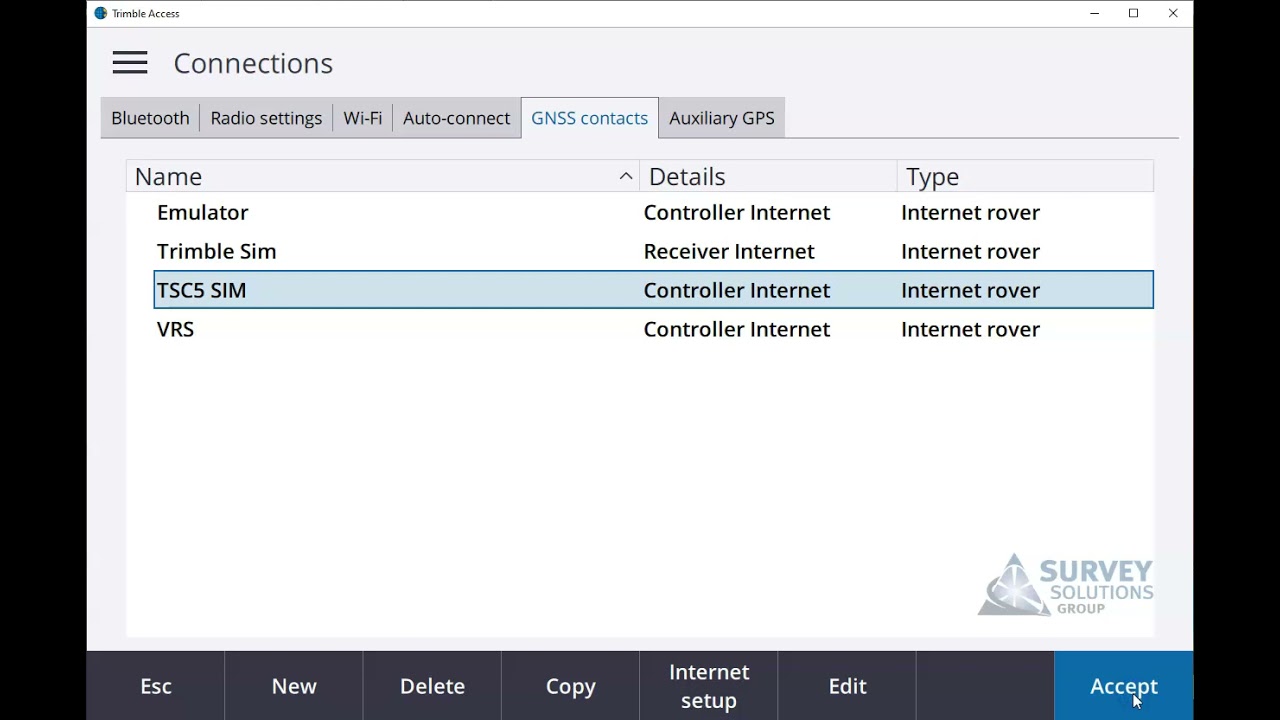Viewport: 1280px width, 720px height.
Task: Sort by the Type column header
Action: pos(1025,176)
